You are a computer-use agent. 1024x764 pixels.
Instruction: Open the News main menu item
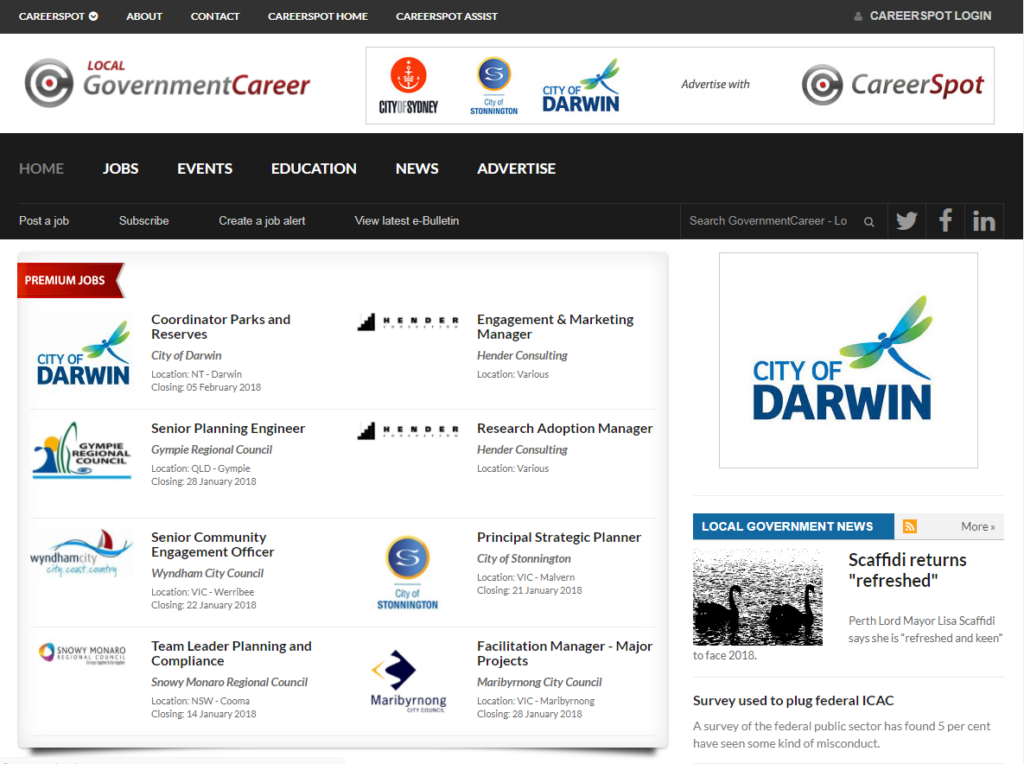(x=417, y=168)
